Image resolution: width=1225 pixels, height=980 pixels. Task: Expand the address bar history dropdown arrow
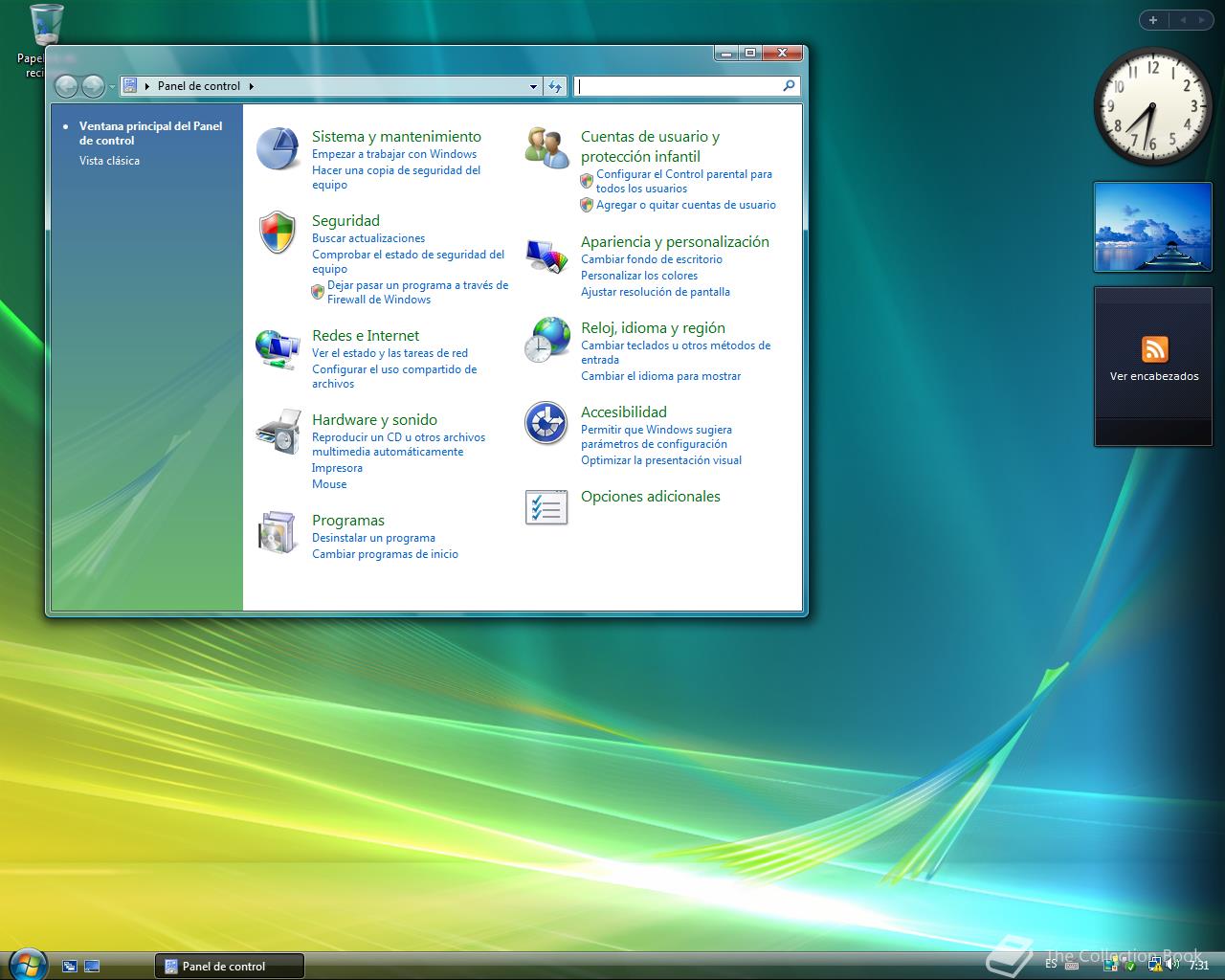pos(534,86)
